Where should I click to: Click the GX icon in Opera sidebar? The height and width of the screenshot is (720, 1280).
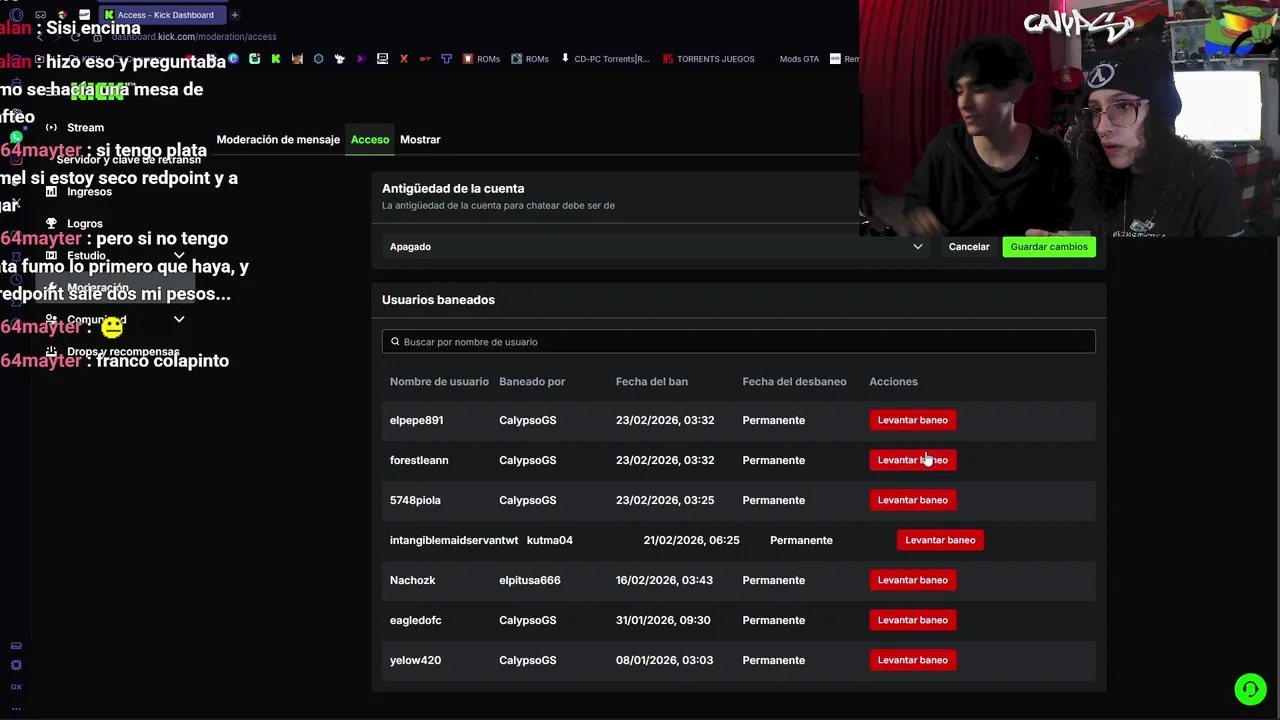point(16,687)
